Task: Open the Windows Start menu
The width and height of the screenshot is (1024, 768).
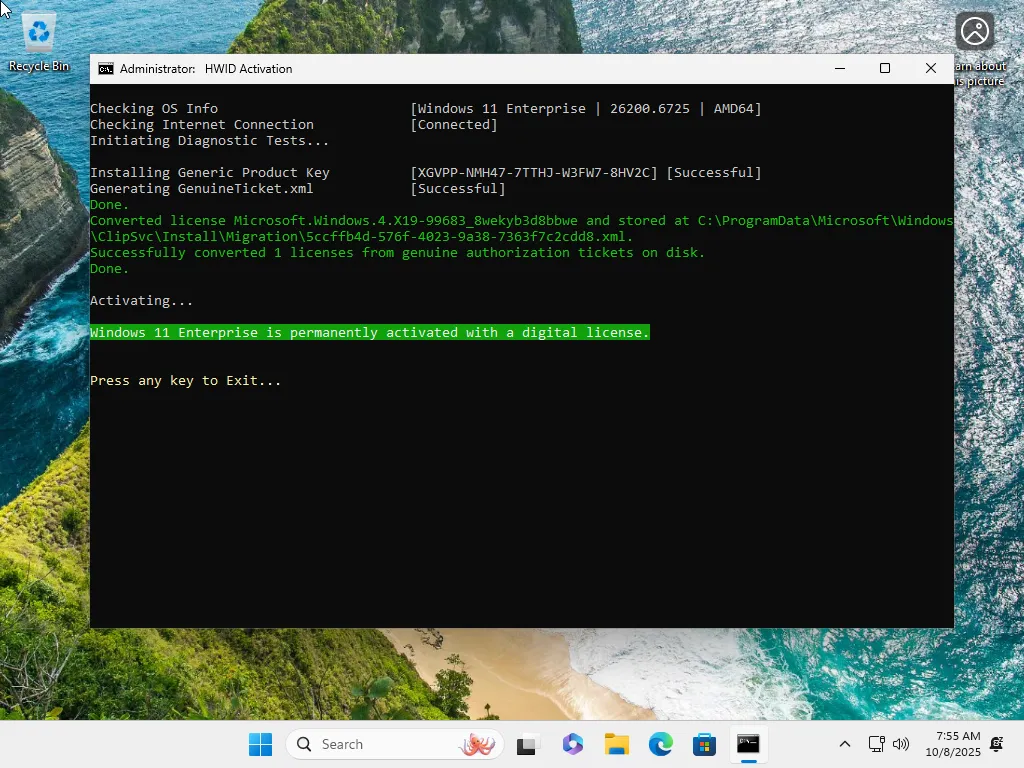Action: click(x=261, y=744)
